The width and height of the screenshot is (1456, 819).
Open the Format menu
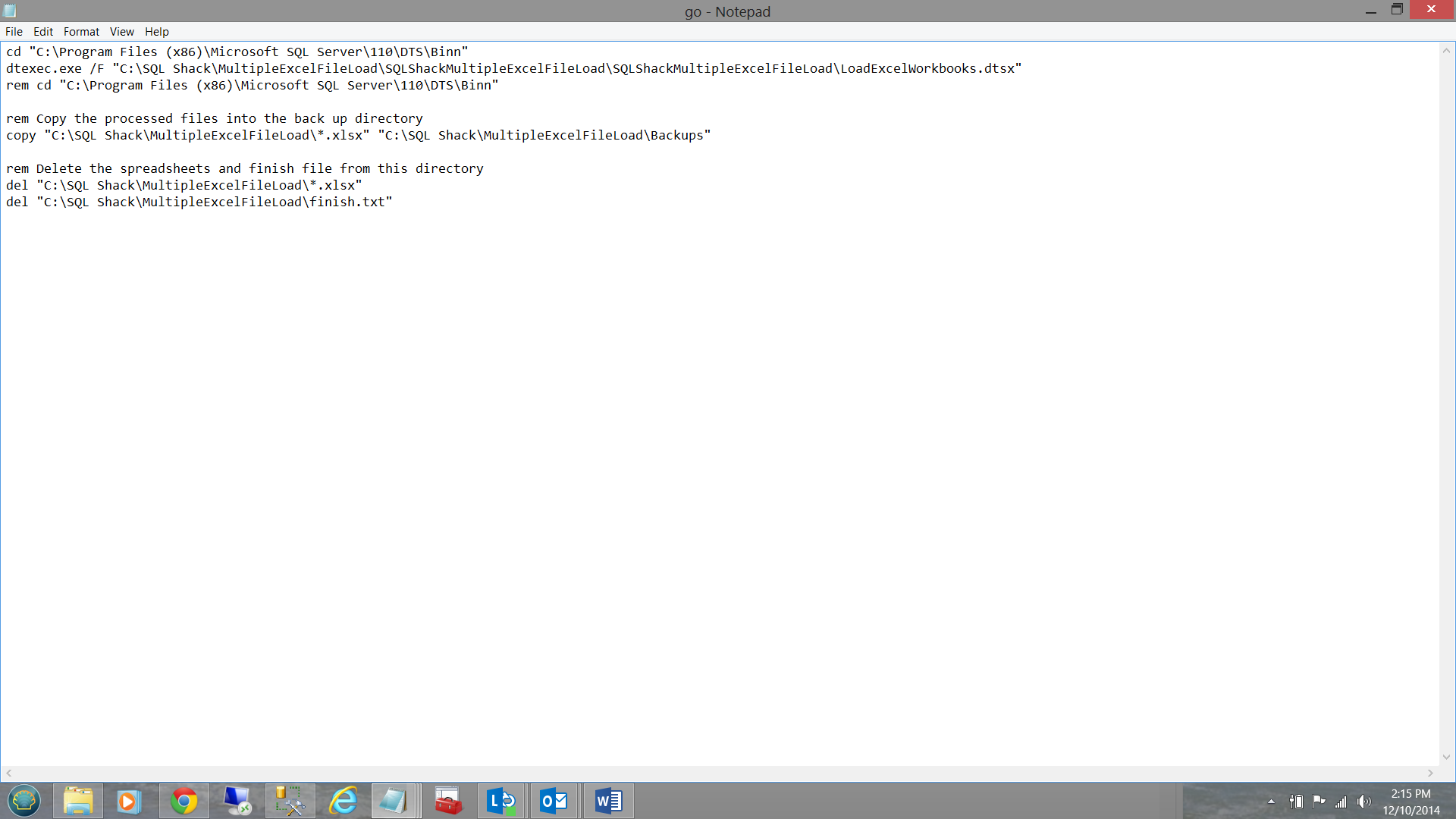click(x=81, y=32)
